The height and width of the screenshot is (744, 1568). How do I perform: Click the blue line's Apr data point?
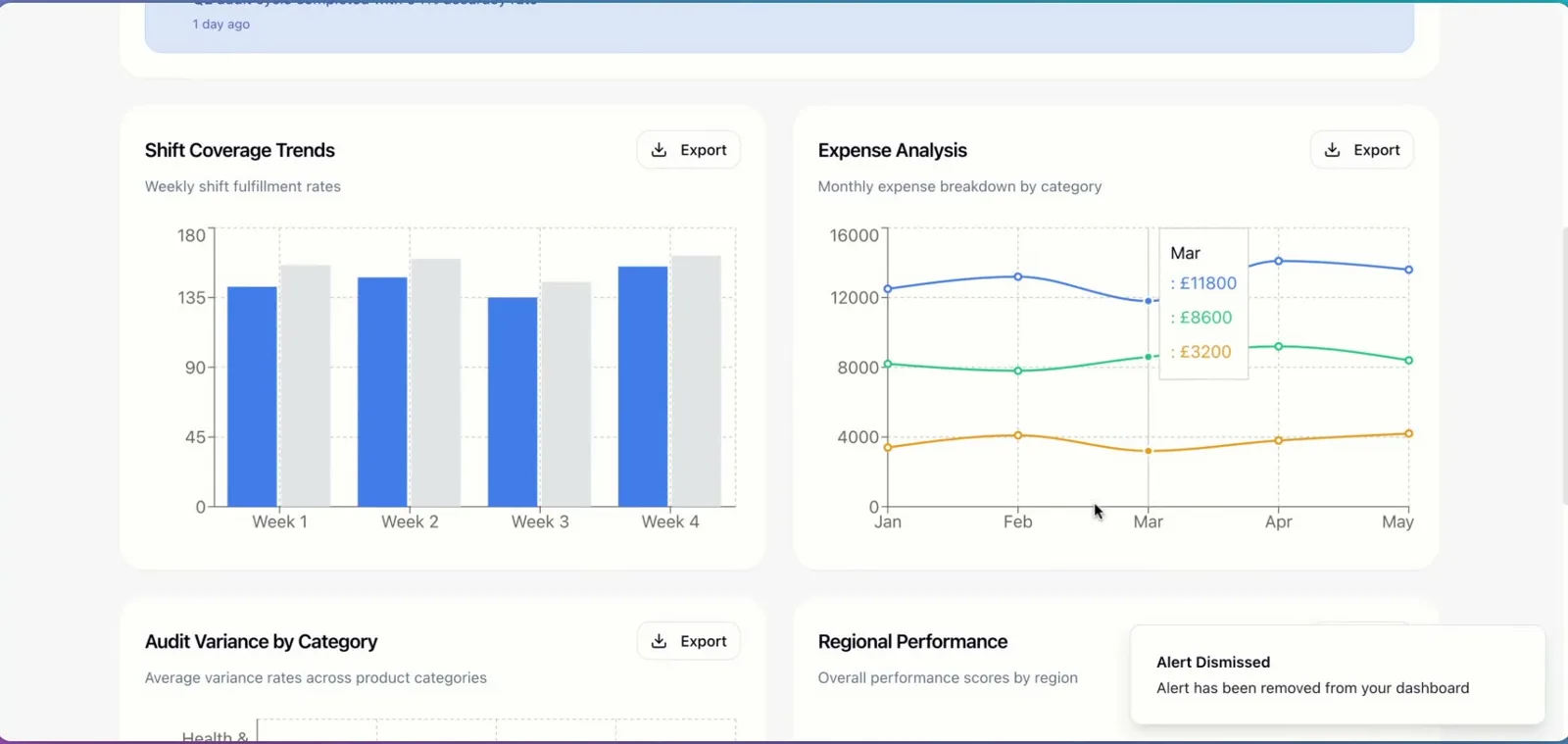point(1279,261)
